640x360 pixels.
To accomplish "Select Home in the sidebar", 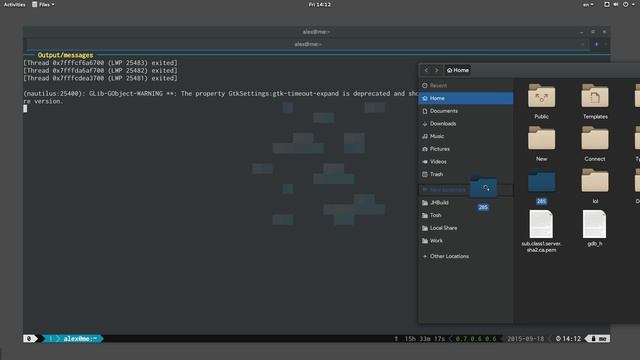I will tap(466, 98).
